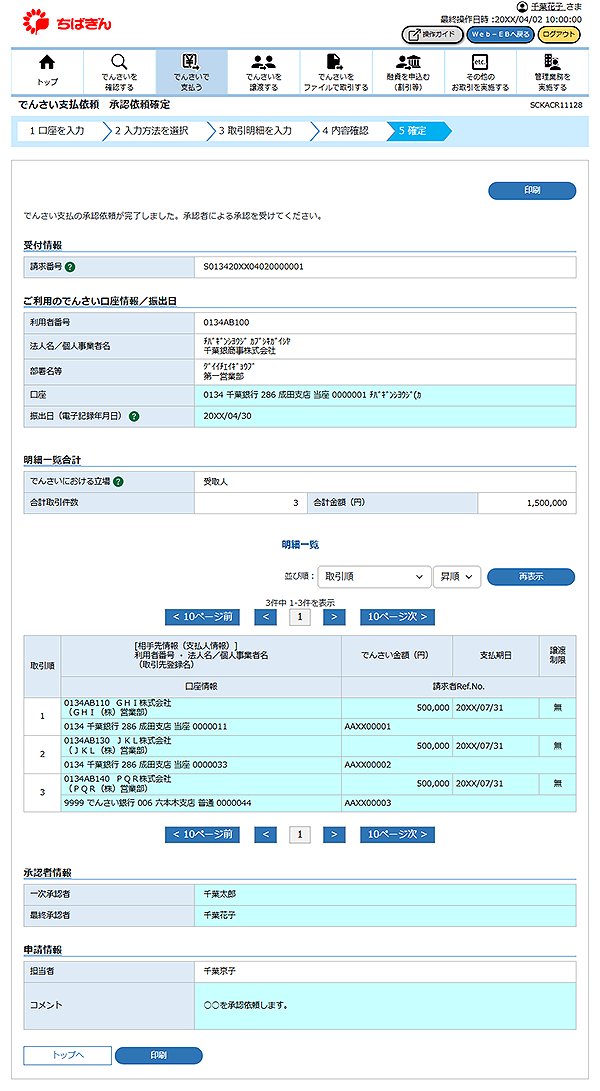Open the user profile icon by 千葉花子

pos(522,6)
